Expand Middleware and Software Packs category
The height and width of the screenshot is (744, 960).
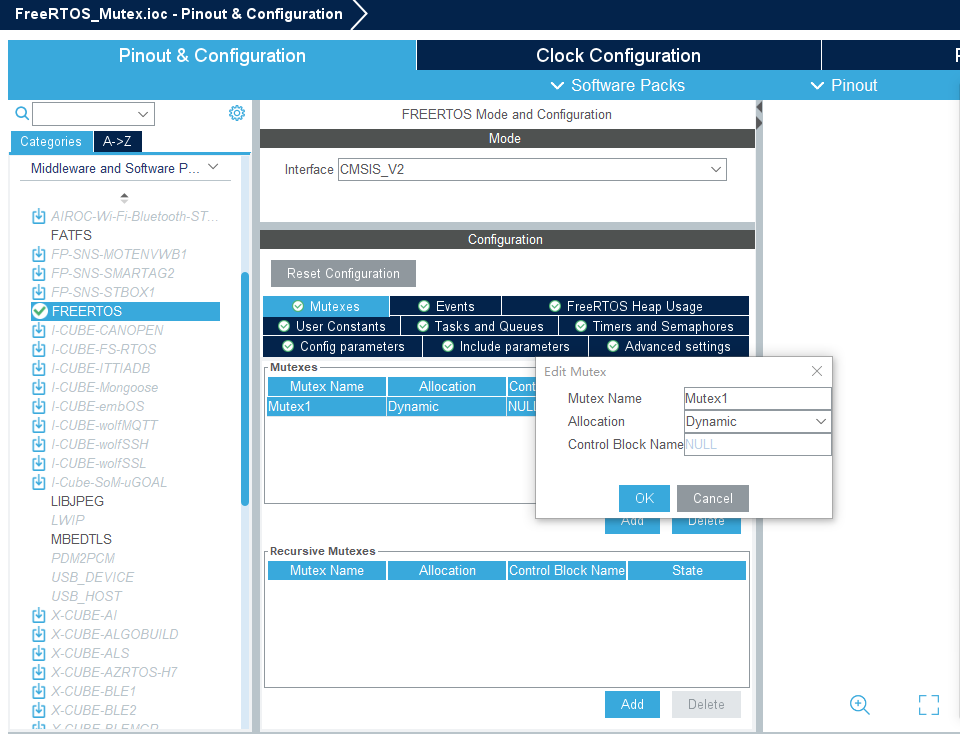(x=213, y=167)
